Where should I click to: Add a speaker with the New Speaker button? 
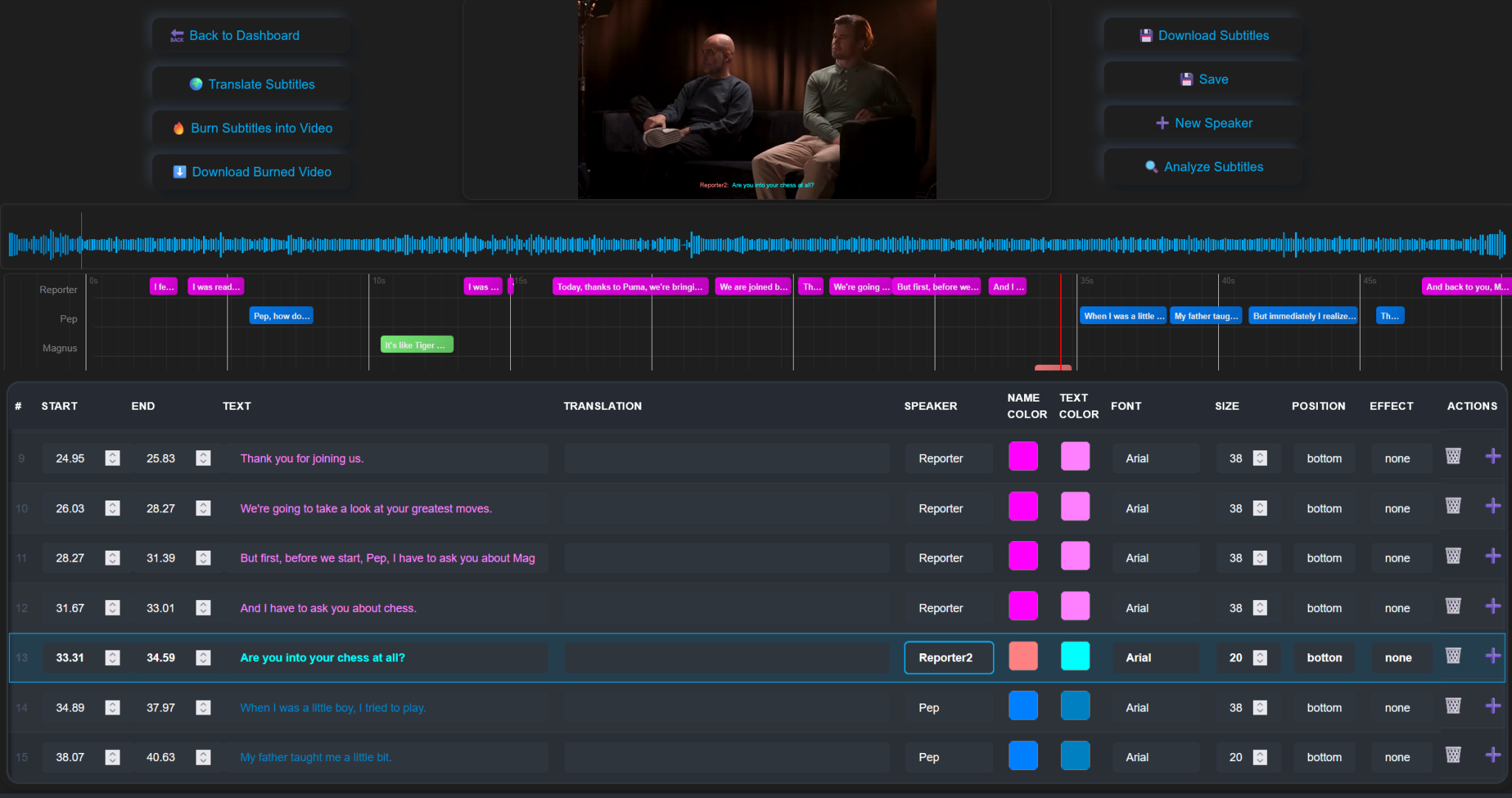(1202, 123)
